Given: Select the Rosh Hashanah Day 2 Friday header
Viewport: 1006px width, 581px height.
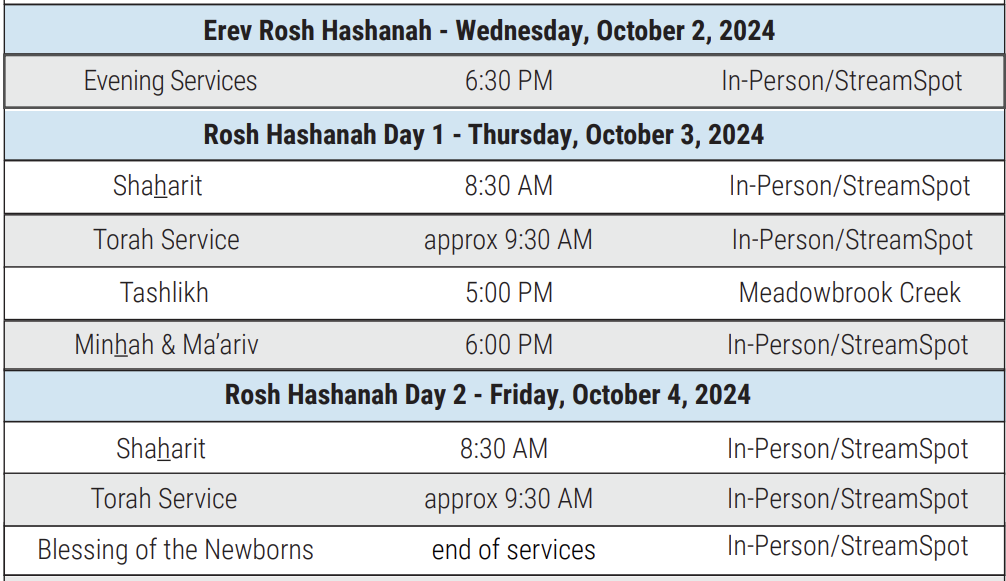Looking at the screenshot, I should [x=488, y=394].
